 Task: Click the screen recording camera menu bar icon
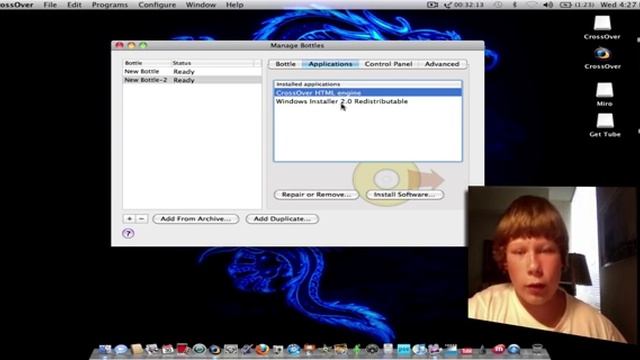tap(432, 5)
